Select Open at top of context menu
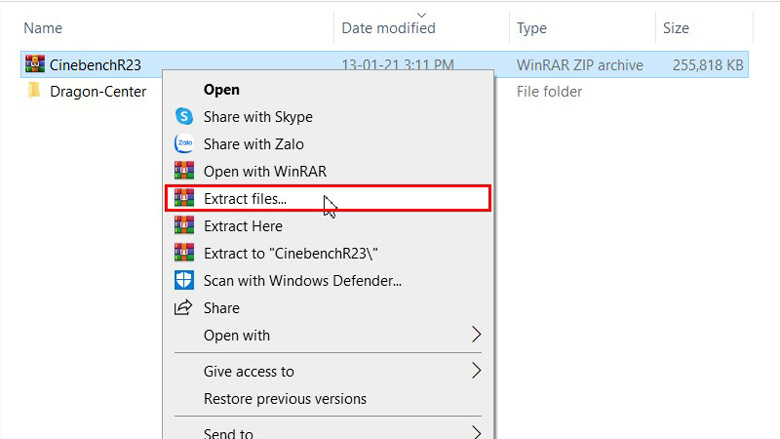 pyautogui.click(x=222, y=89)
